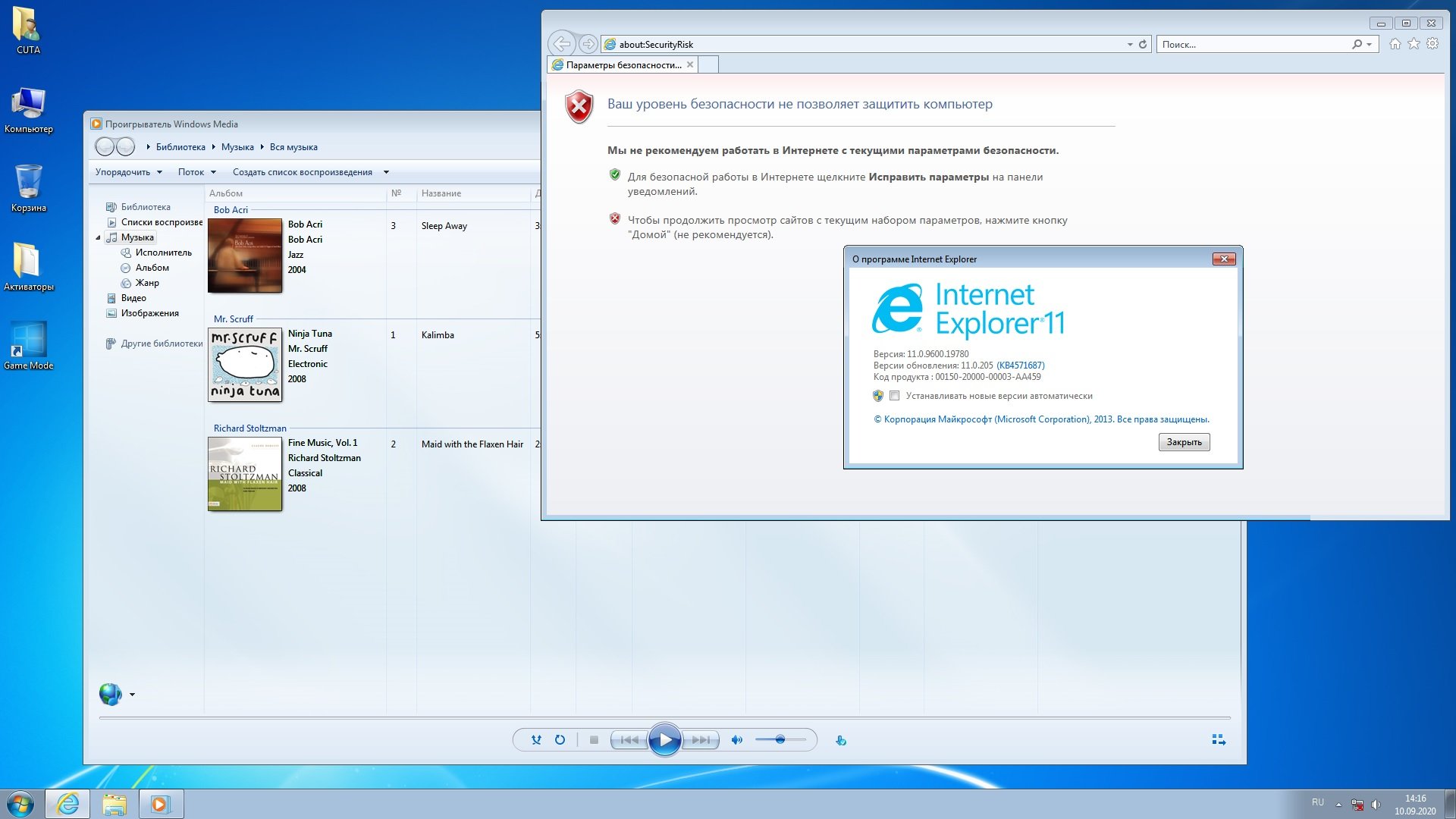This screenshot has width=1456, height=819.
Task: Click the Закрыть button
Action: 1184,442
